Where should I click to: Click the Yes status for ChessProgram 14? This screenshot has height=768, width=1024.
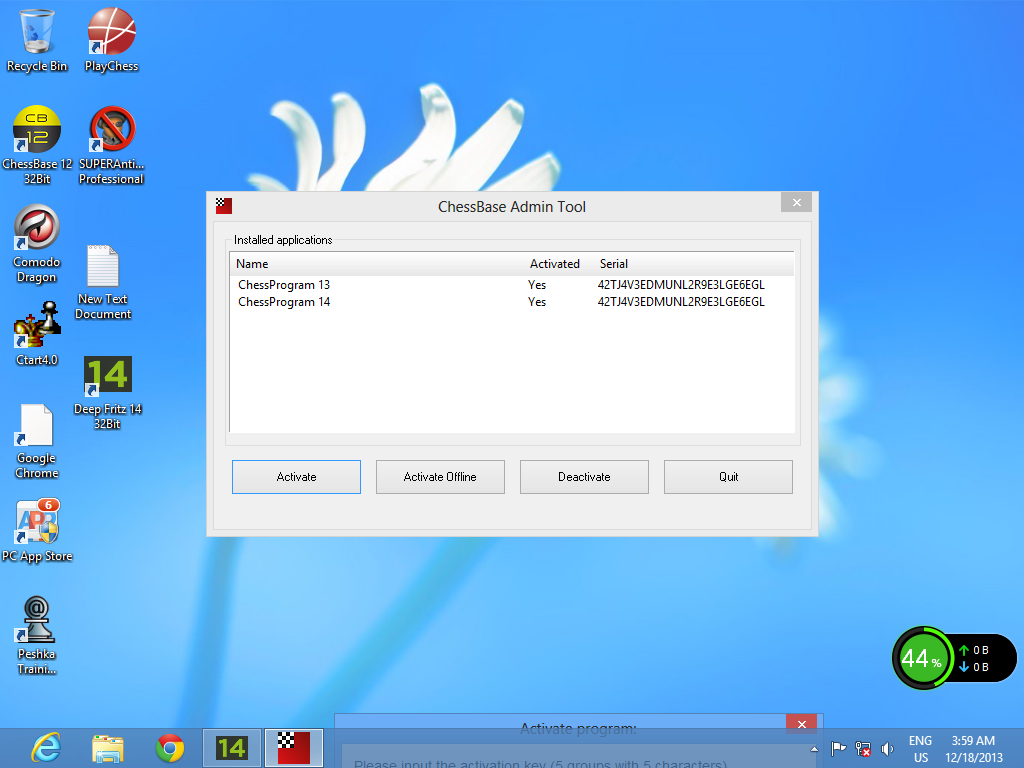(537, 302)
